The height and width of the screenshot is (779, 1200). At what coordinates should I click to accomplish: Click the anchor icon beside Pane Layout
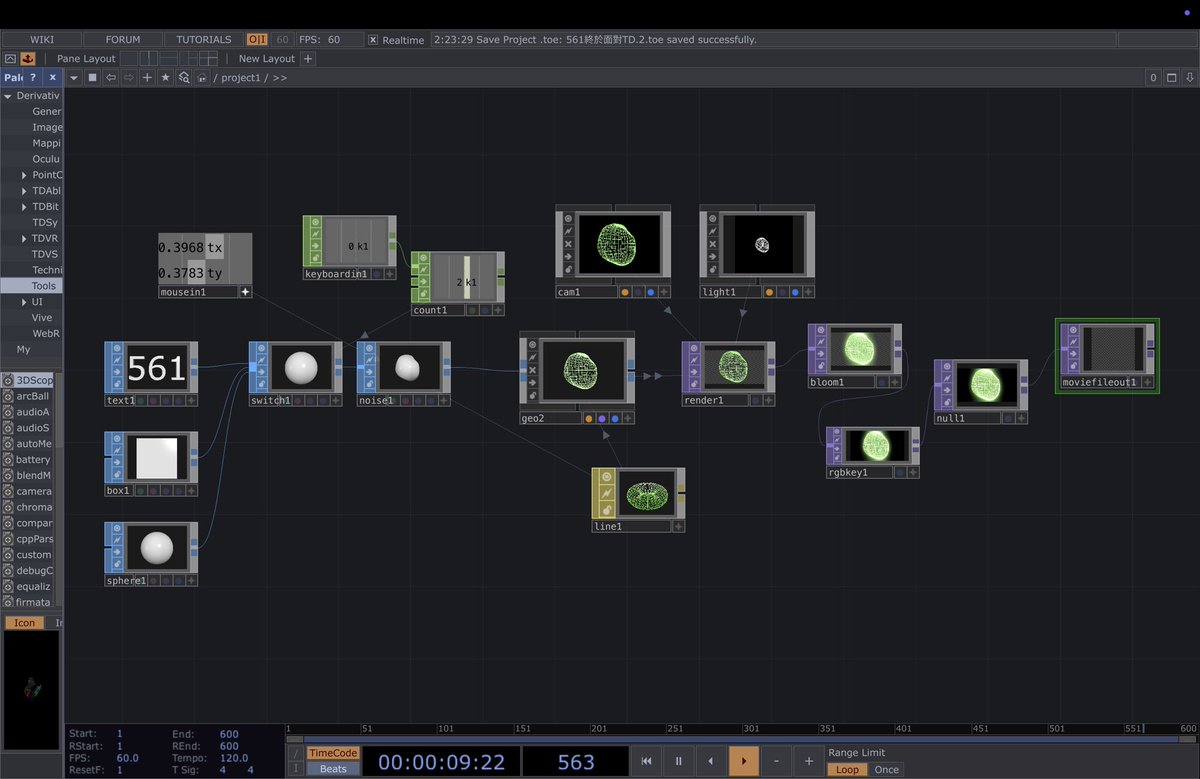coord(28,58)
